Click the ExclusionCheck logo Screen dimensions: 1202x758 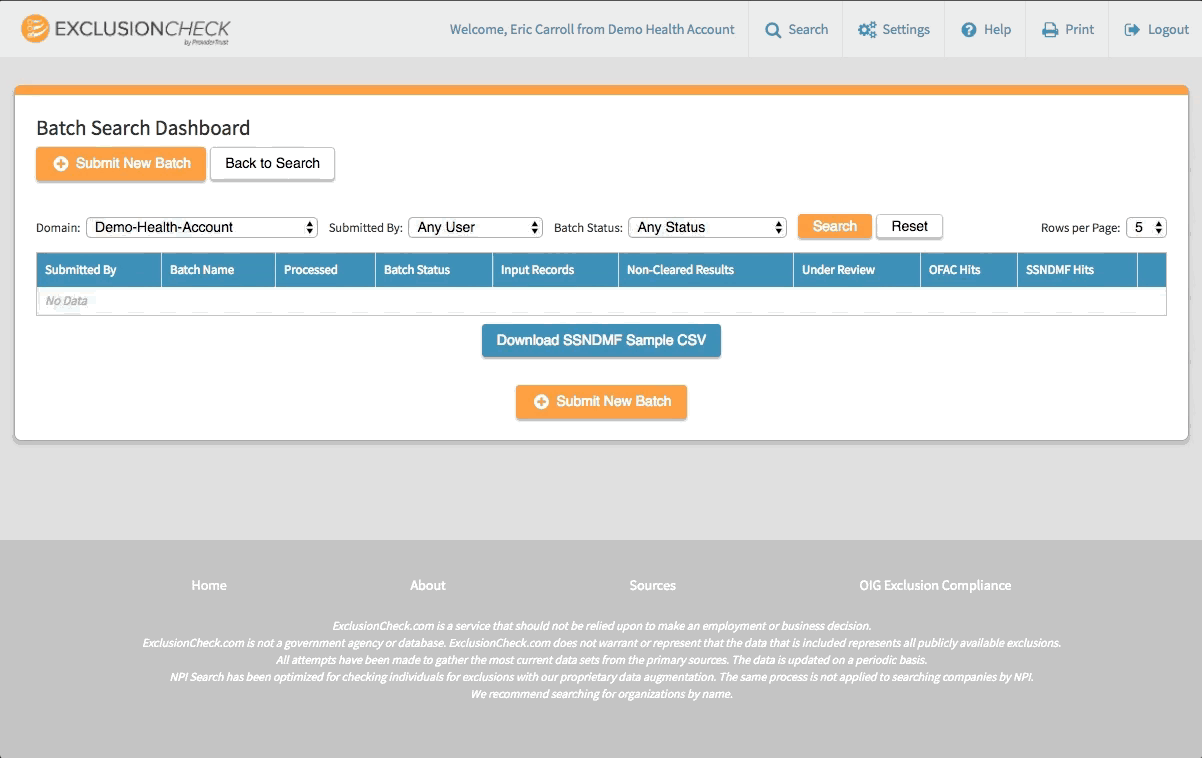click(x=126, y=30)
